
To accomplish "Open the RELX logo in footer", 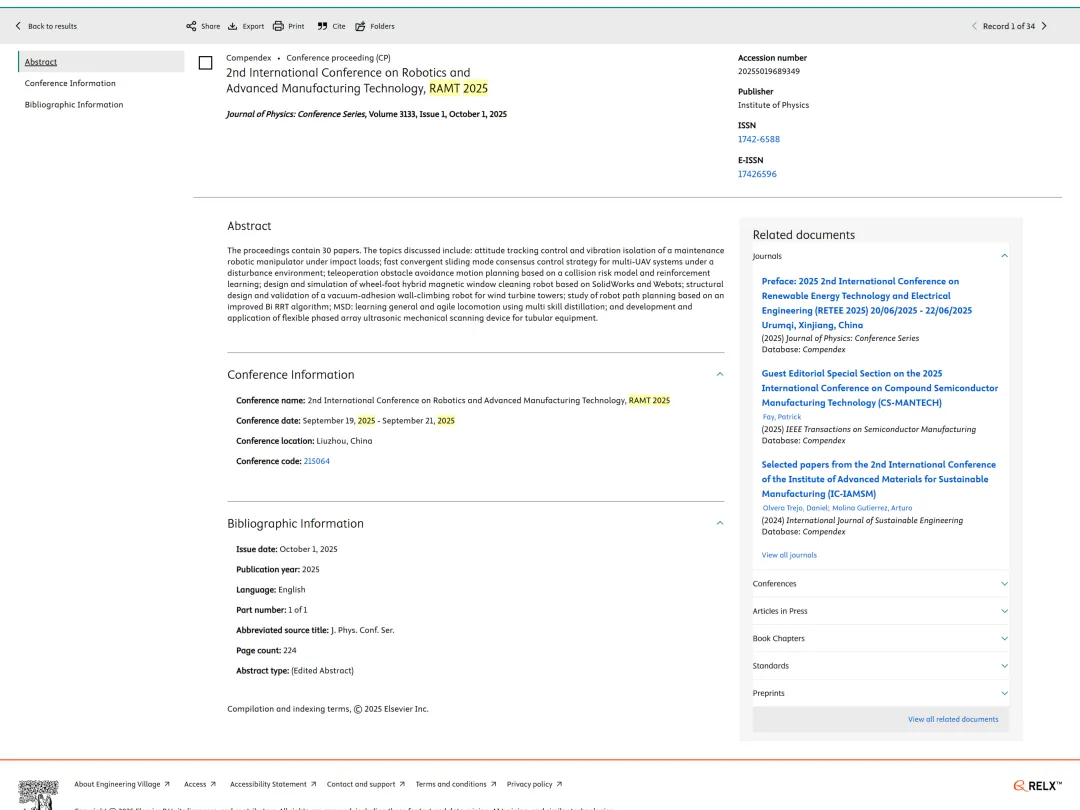I will click(1037, 786).
